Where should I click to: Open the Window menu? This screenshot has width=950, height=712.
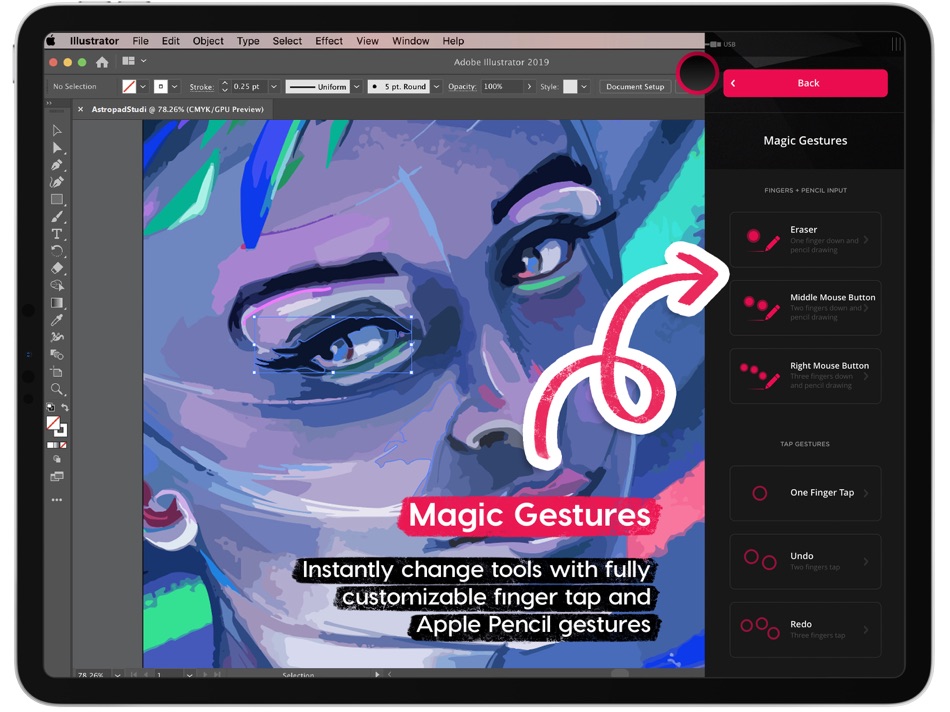pos(410,41)
